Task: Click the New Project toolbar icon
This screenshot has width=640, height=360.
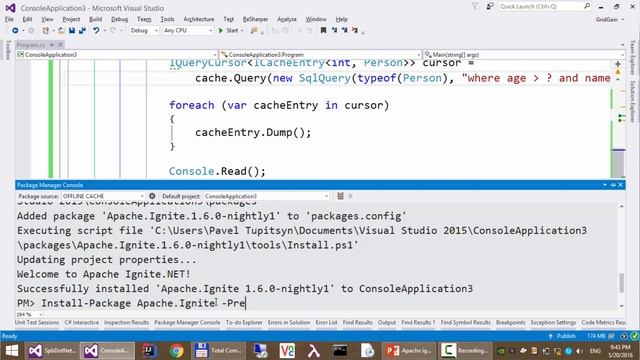Action: (x=45, y=31)
